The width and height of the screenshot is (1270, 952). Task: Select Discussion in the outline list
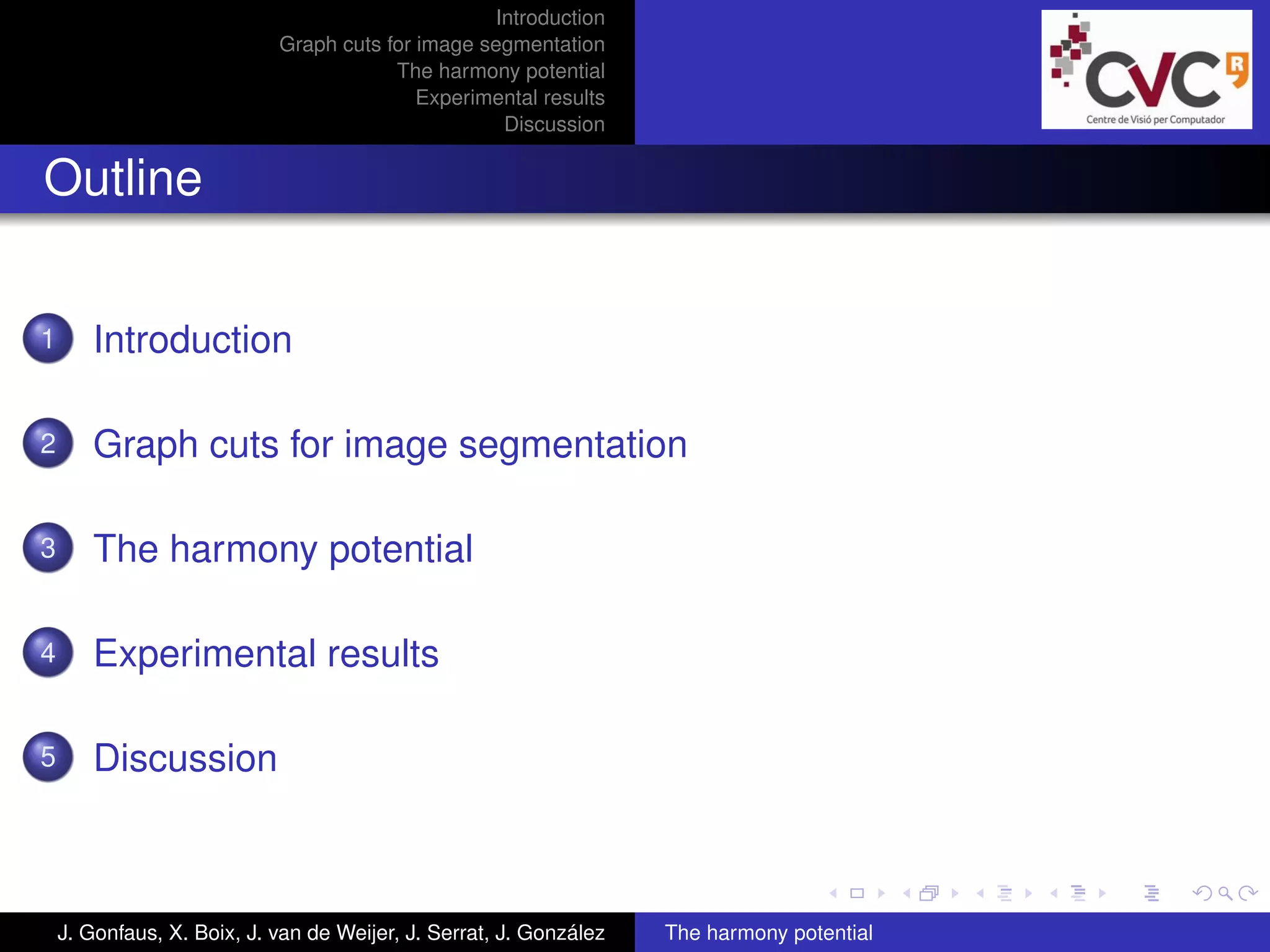pyautogui.click(x=185, y=758)
